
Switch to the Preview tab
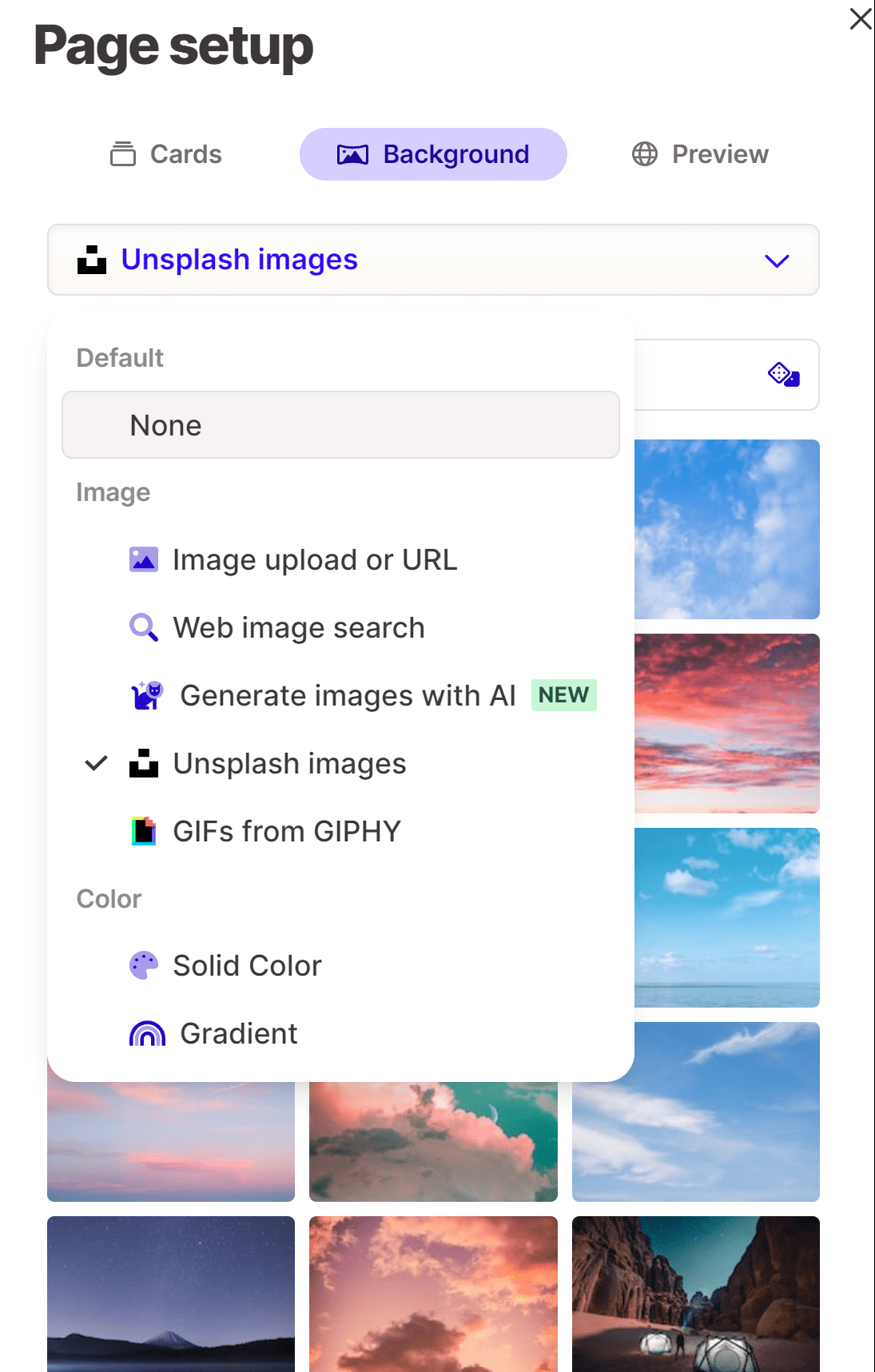coord(700,154)
